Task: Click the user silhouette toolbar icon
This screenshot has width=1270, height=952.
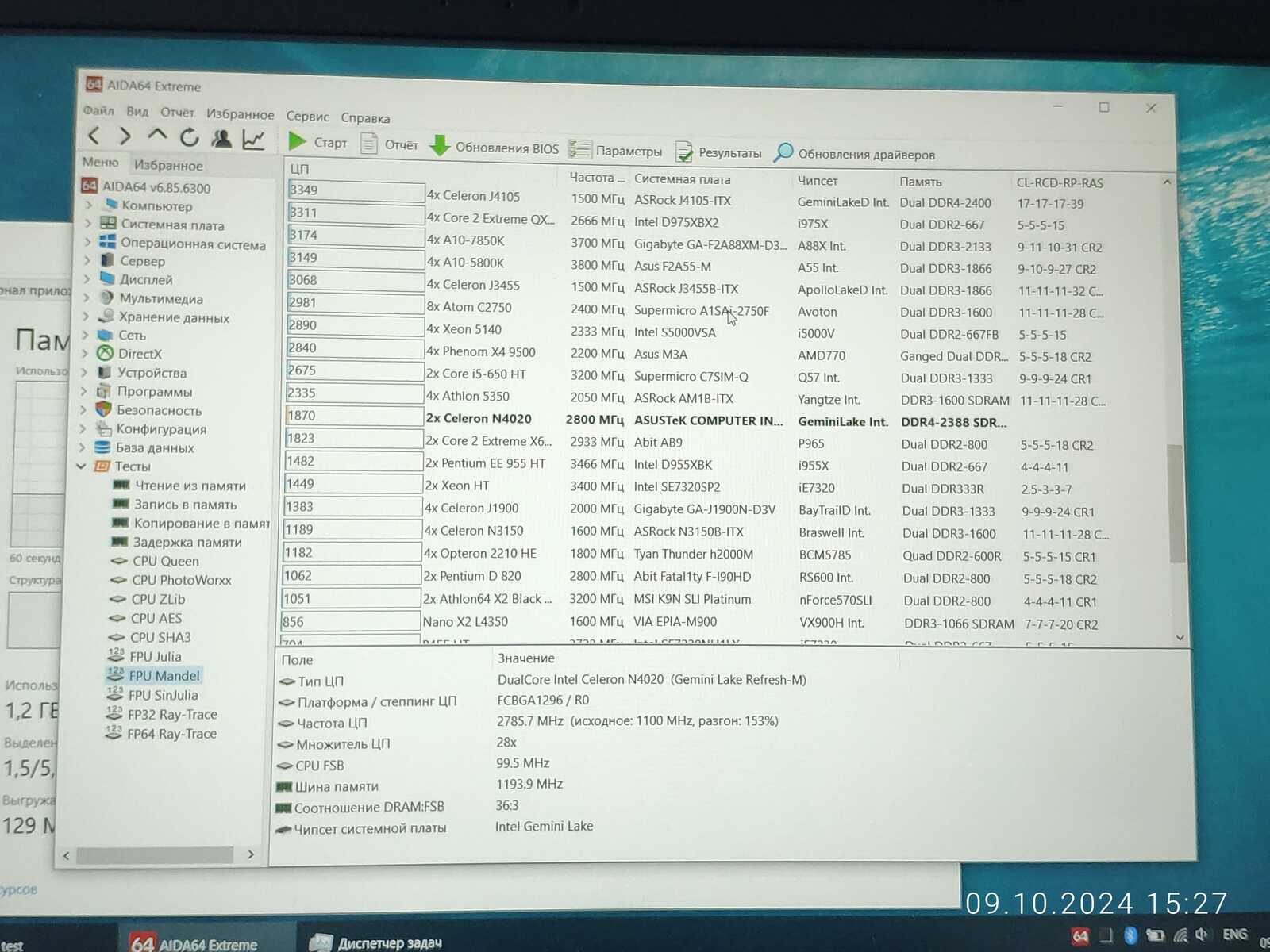Action: coord(221,139)
